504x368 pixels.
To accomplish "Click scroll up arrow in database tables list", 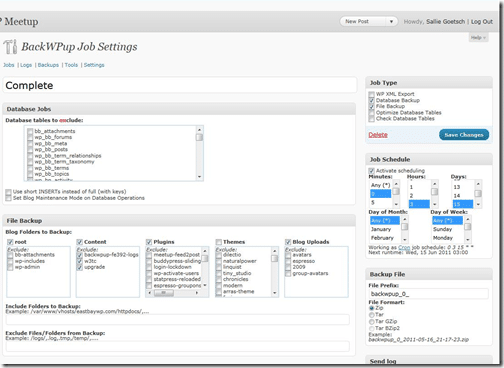I will pyautogui.click(x=199, y=129).
